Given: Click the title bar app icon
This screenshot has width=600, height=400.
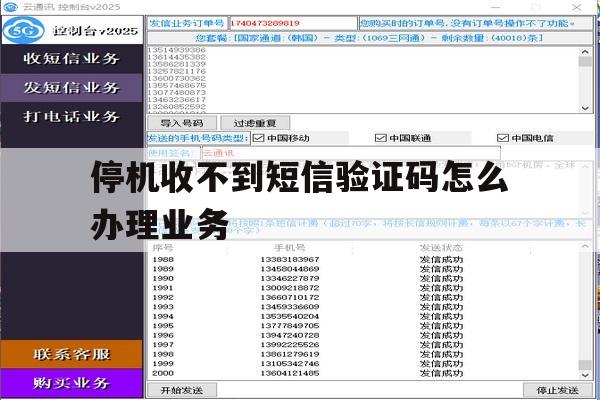Looking at the screenshot, I should pyautogui.click(x=10, y=7).
